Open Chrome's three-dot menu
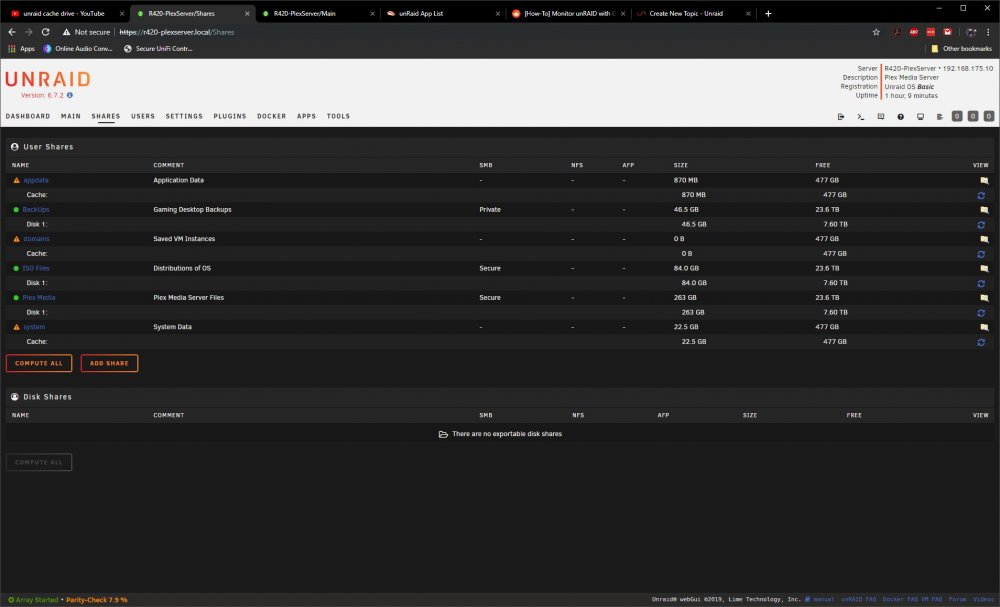The height and width of the screenshot is (607, 1000). click(x=988, y=32)
